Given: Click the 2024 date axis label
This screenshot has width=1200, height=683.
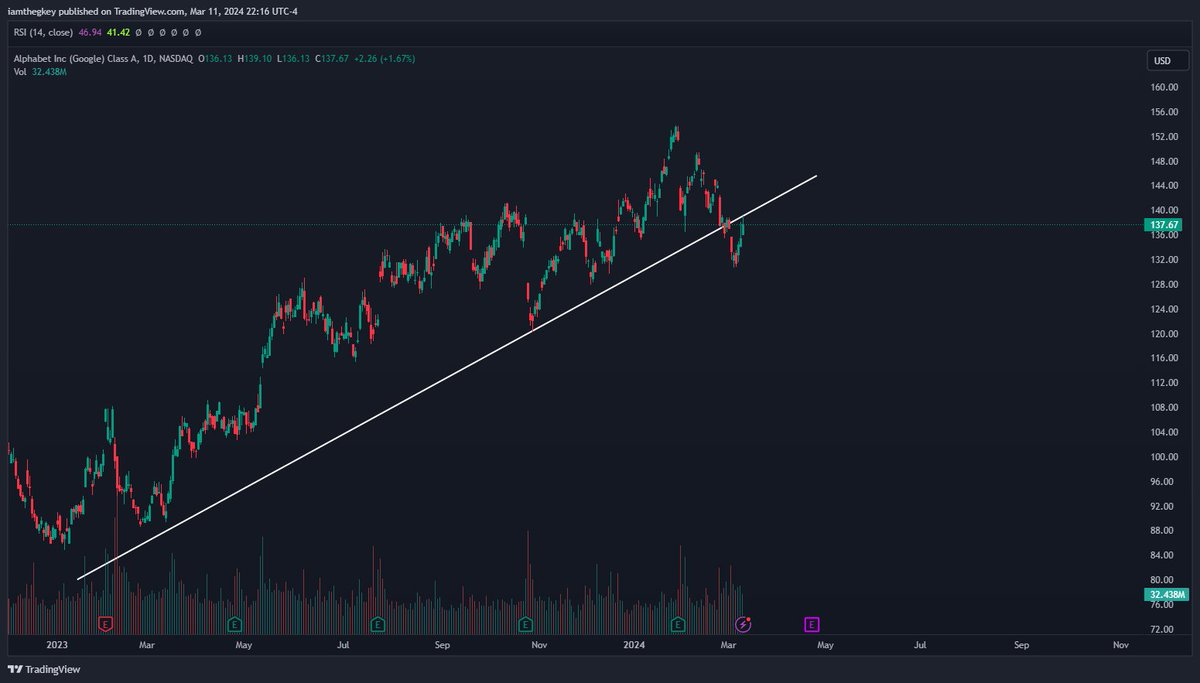Looking at the screenshot, I should pyautogui.click(x=632, y=646).
